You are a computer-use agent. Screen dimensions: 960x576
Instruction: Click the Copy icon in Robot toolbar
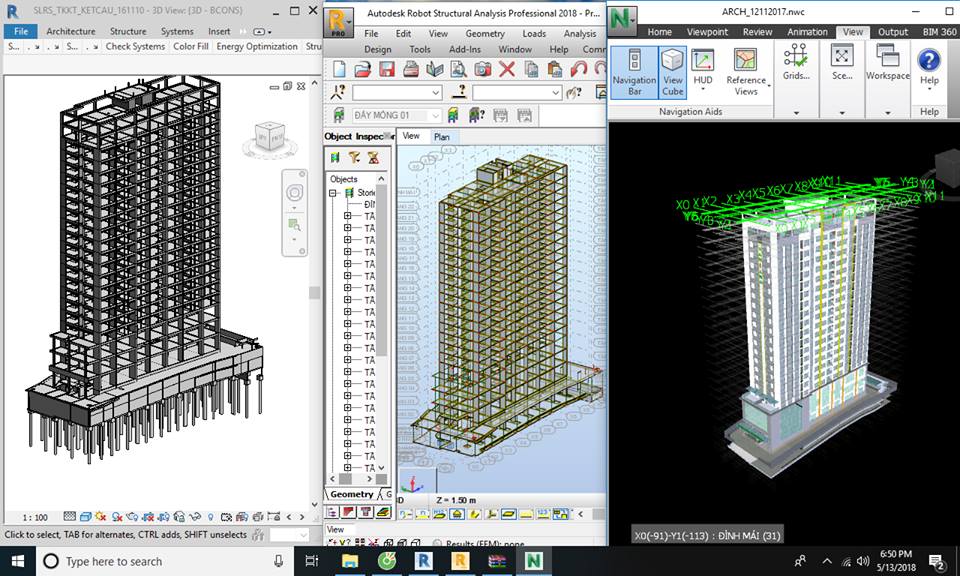coord(531,69)
